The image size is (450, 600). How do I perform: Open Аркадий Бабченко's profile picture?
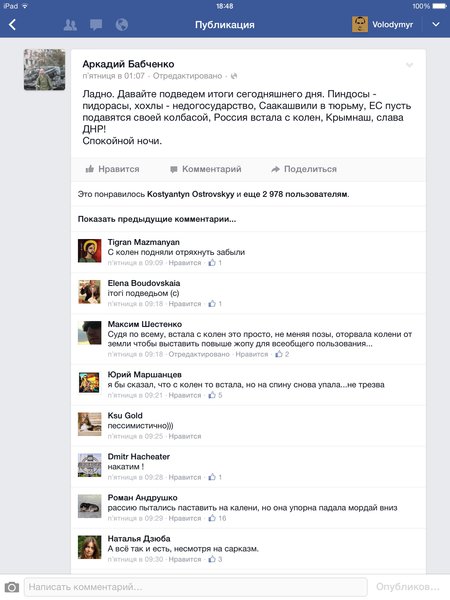[x=44, y=70]
